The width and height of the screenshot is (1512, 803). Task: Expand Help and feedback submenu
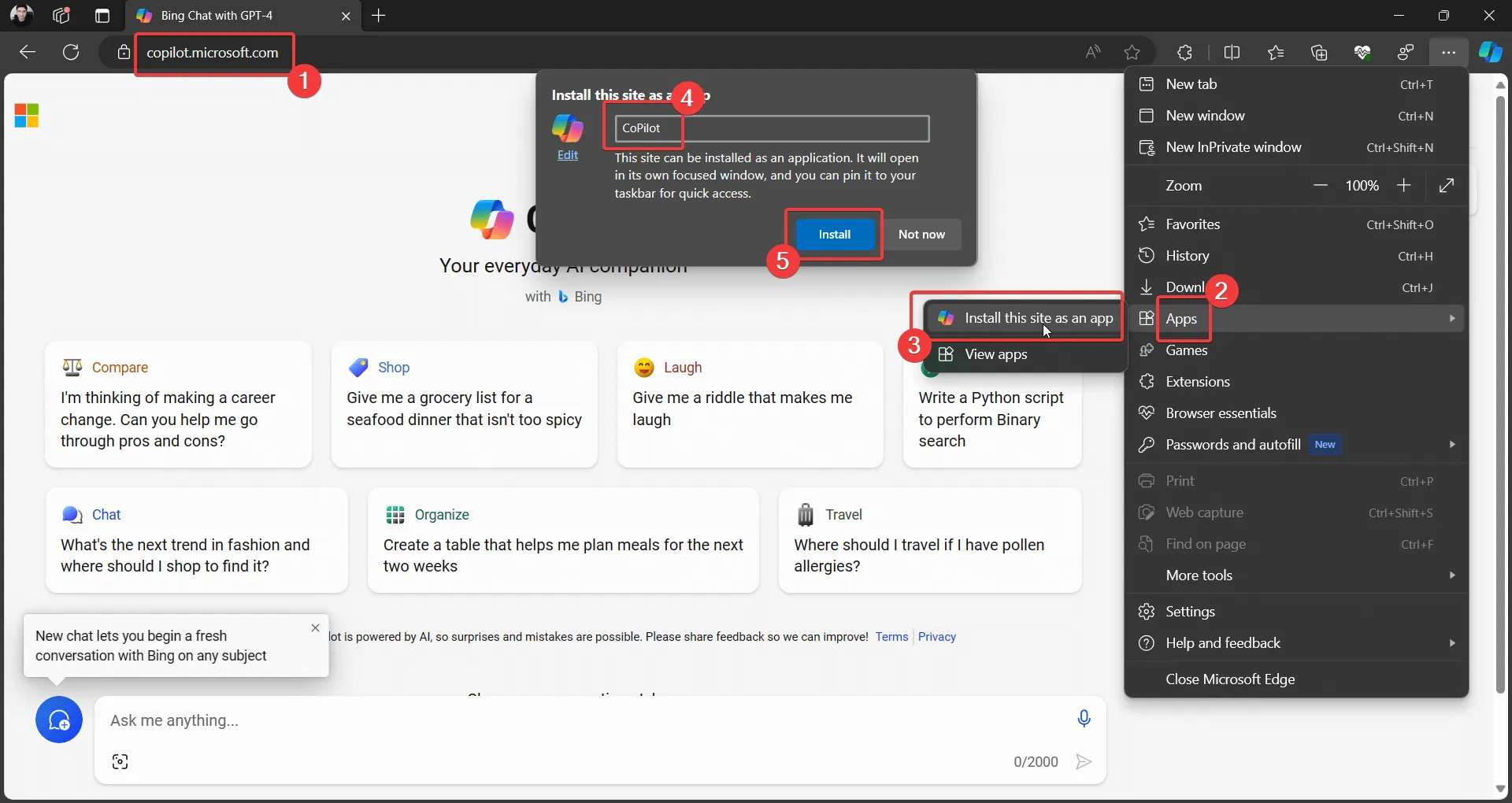click(1452, 642)
